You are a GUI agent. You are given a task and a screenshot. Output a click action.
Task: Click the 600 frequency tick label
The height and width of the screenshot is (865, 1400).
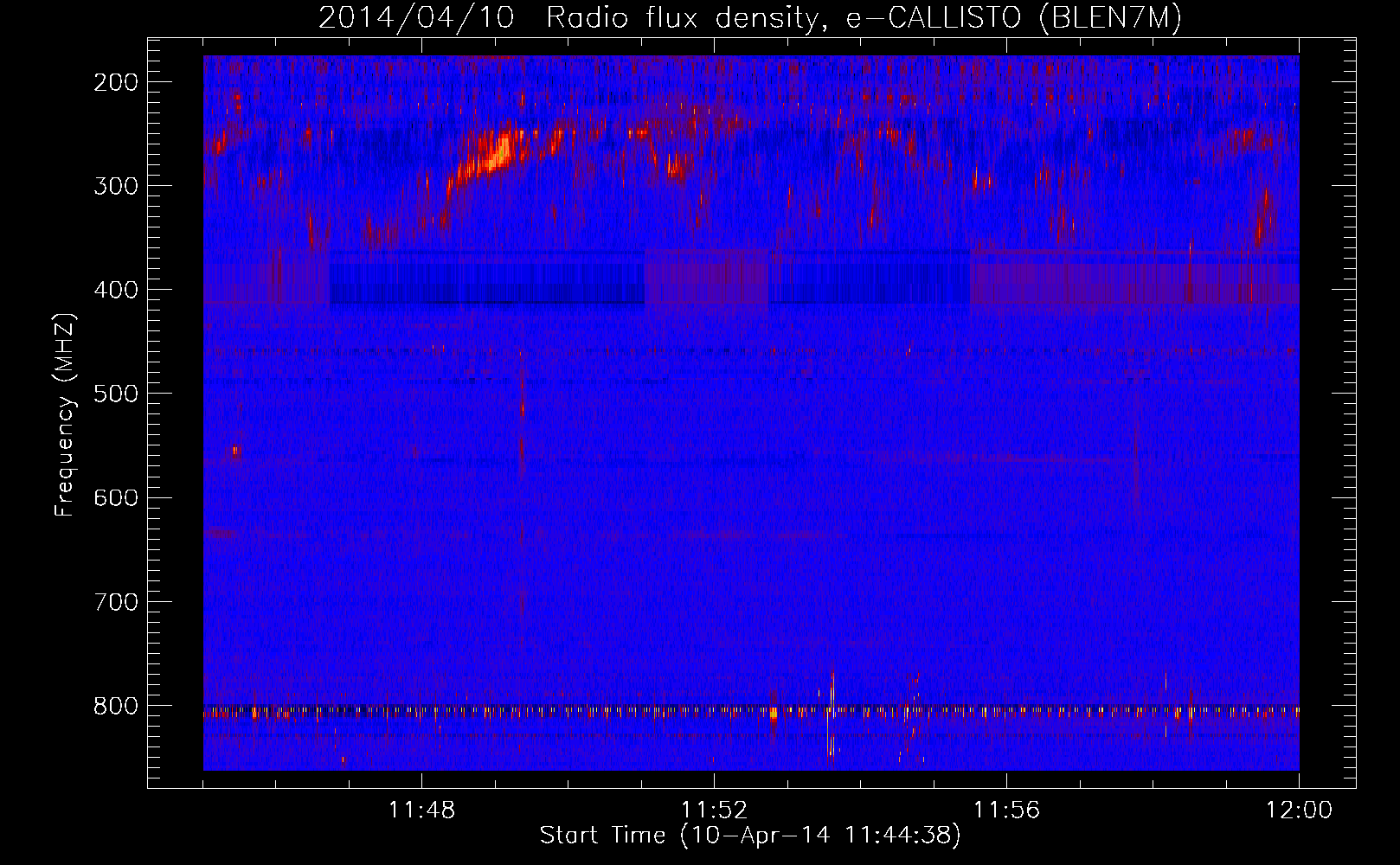pos(116,497)
